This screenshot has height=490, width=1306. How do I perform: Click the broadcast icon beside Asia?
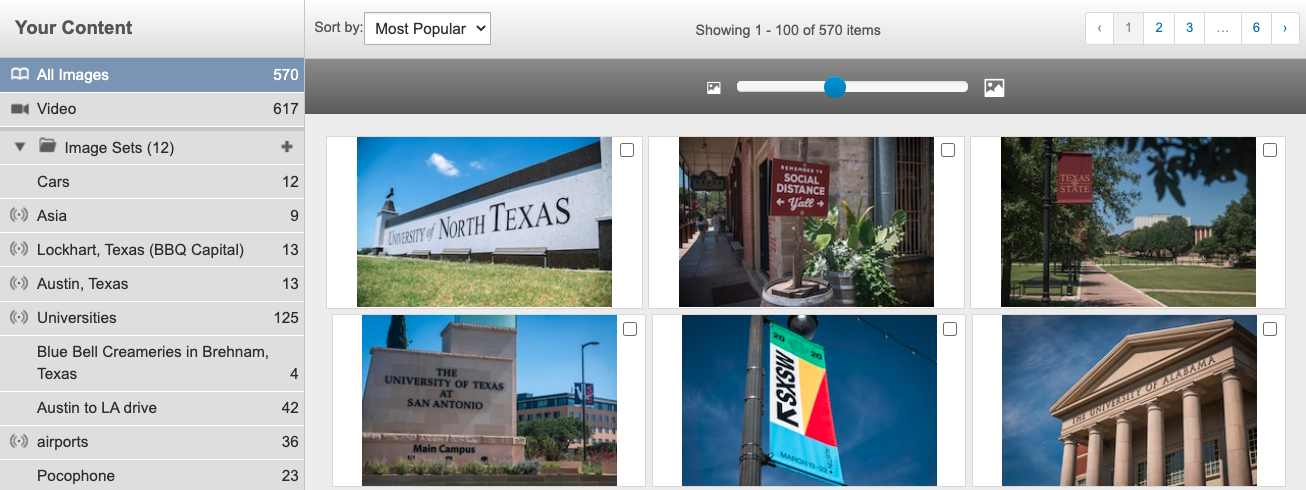(x=18, y=215)
